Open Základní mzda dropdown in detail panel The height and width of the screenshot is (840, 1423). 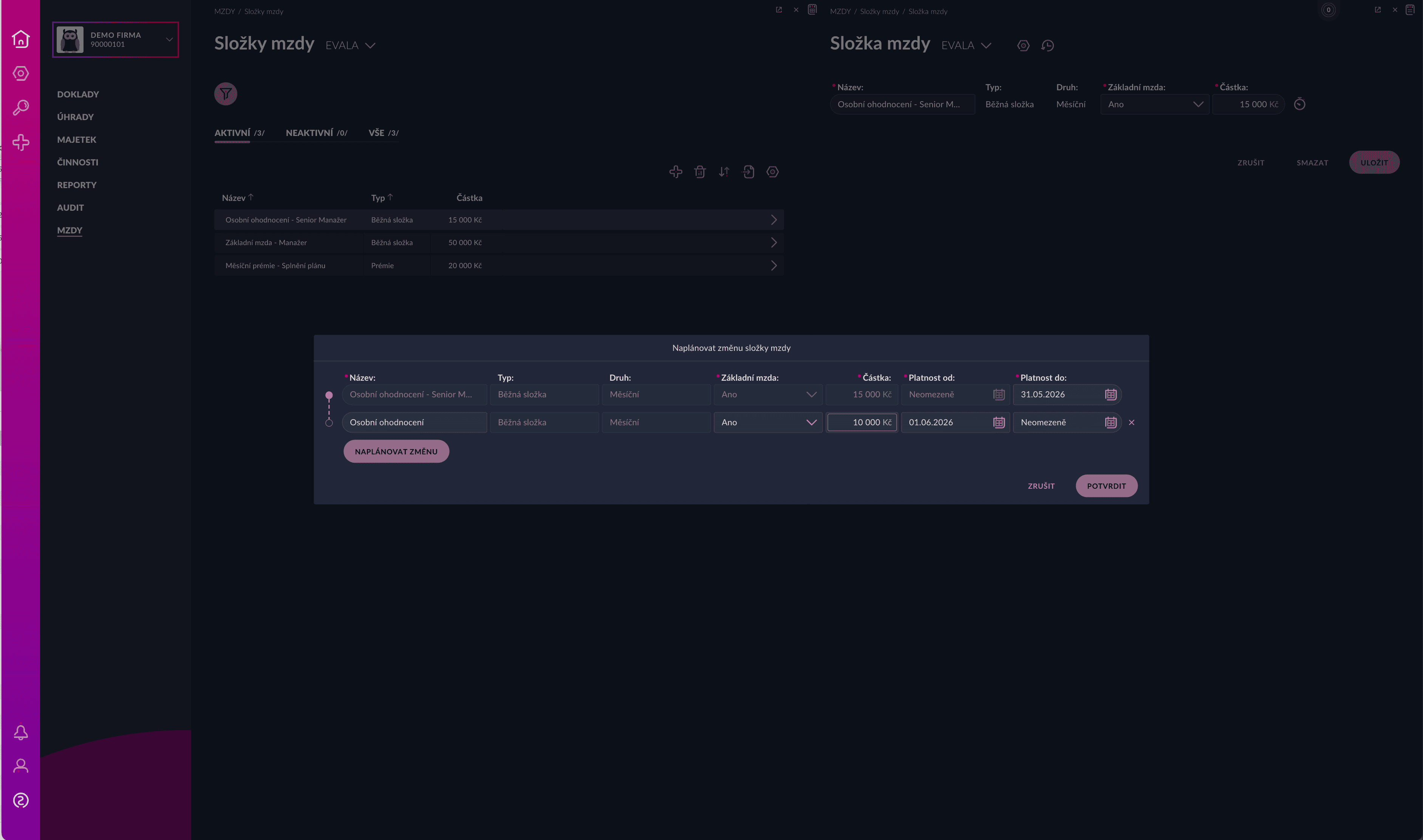click(1155, 104)
